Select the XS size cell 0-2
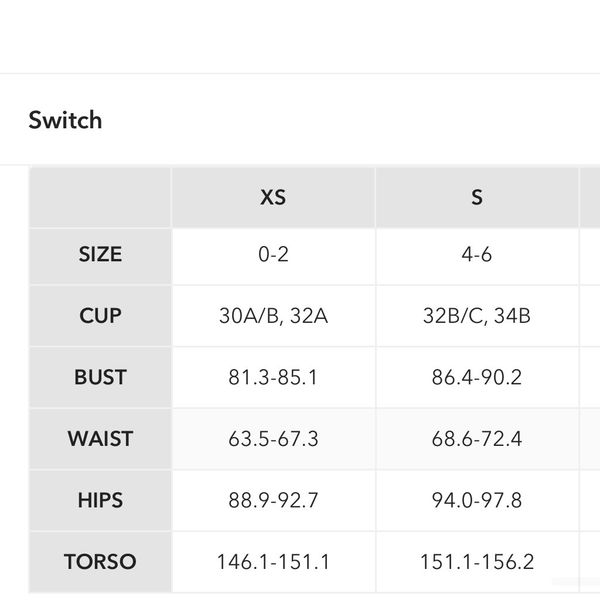The image size is (600, 600). 273,254
